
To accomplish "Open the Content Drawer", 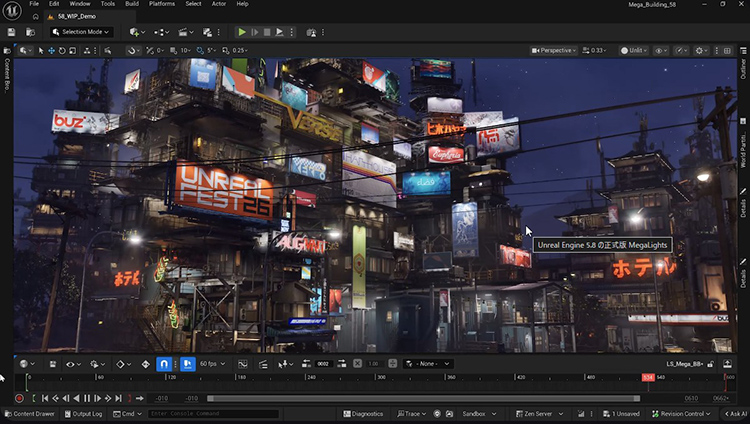I will coord(30,414).
